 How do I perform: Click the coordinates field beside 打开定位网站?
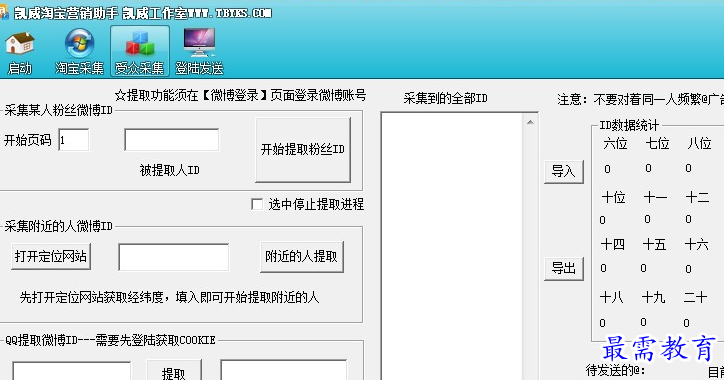click(x=174, y=257)
